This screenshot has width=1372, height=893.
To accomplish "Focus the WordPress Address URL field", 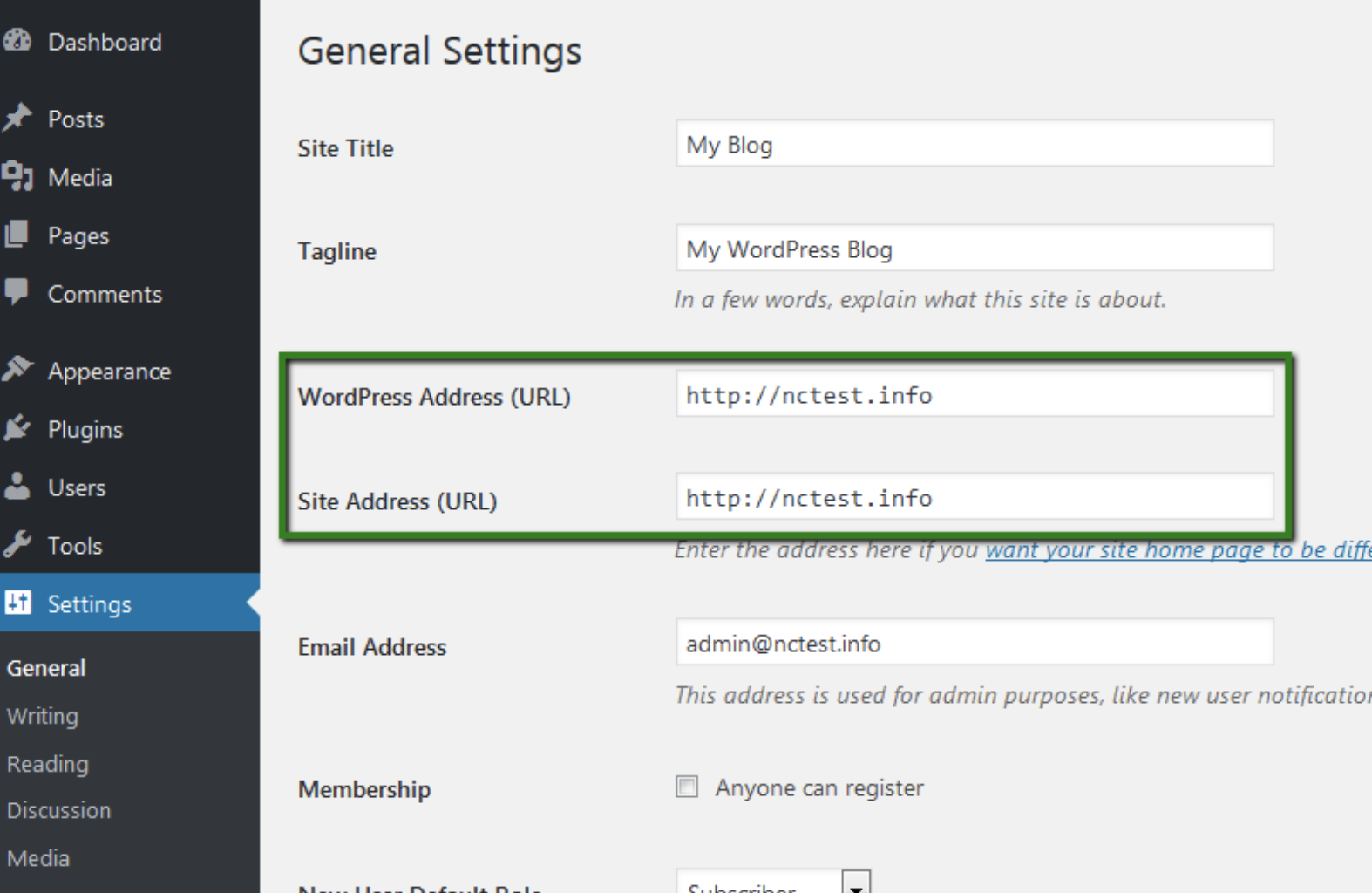I will (974, 395).
